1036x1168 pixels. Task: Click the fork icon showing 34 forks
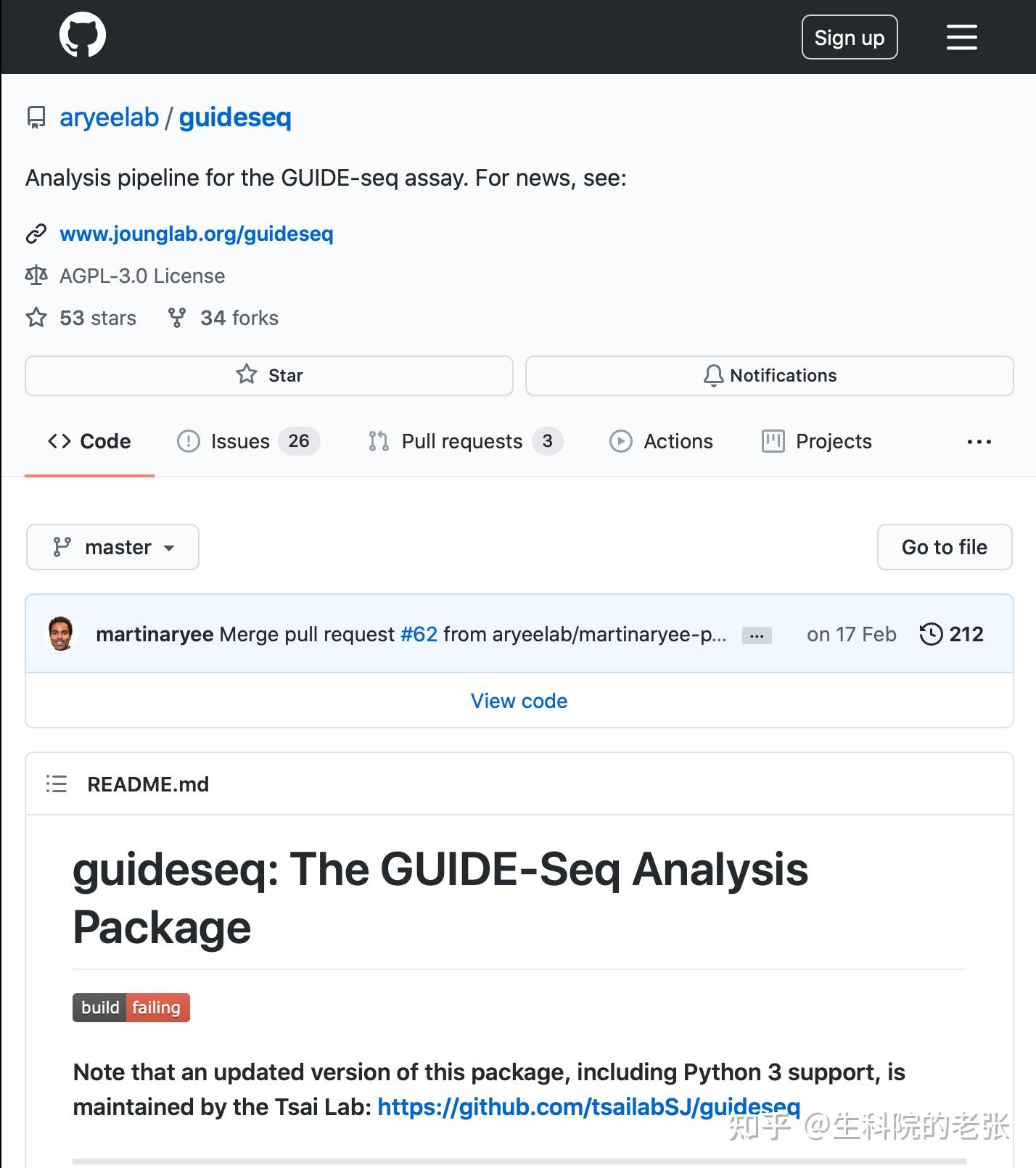coord(176,317)
